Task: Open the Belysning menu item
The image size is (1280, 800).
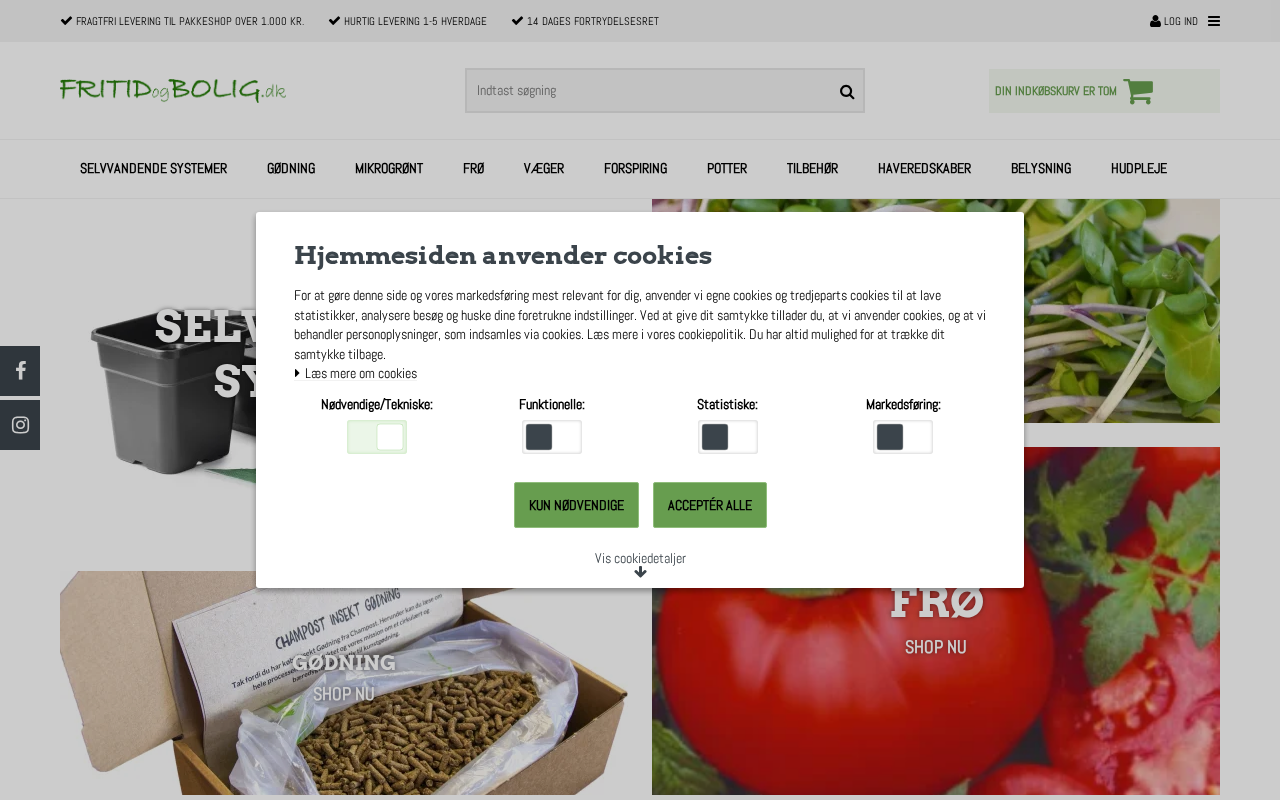Action: coord(1041,168)
